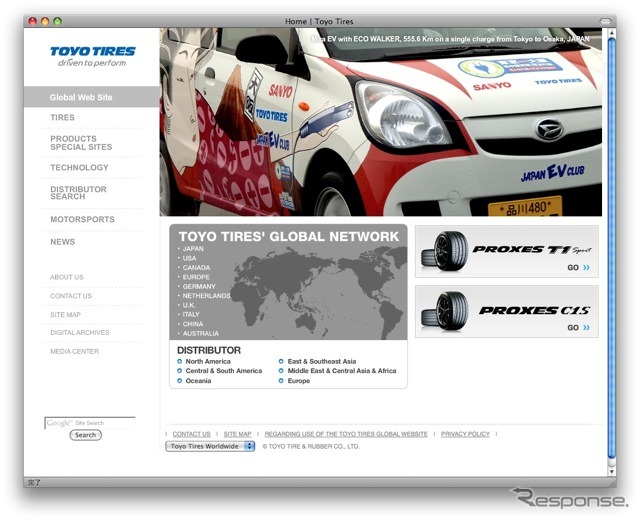
Task: Select EUROPE in Global Network list
Action: pyautogui.click(x=196, y=277)
